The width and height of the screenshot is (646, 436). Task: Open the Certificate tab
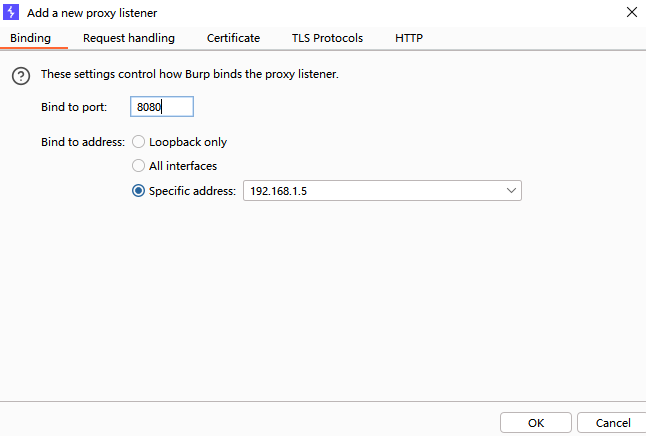point(233,38)
